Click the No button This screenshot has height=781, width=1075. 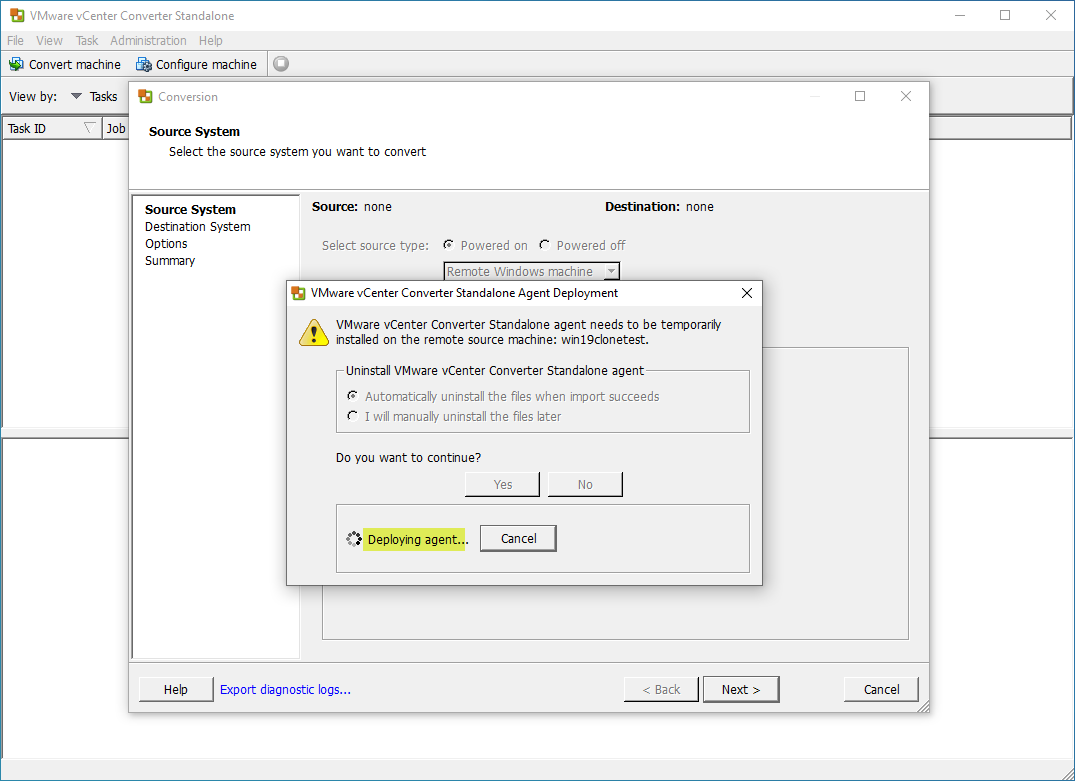tap(585, 484)
